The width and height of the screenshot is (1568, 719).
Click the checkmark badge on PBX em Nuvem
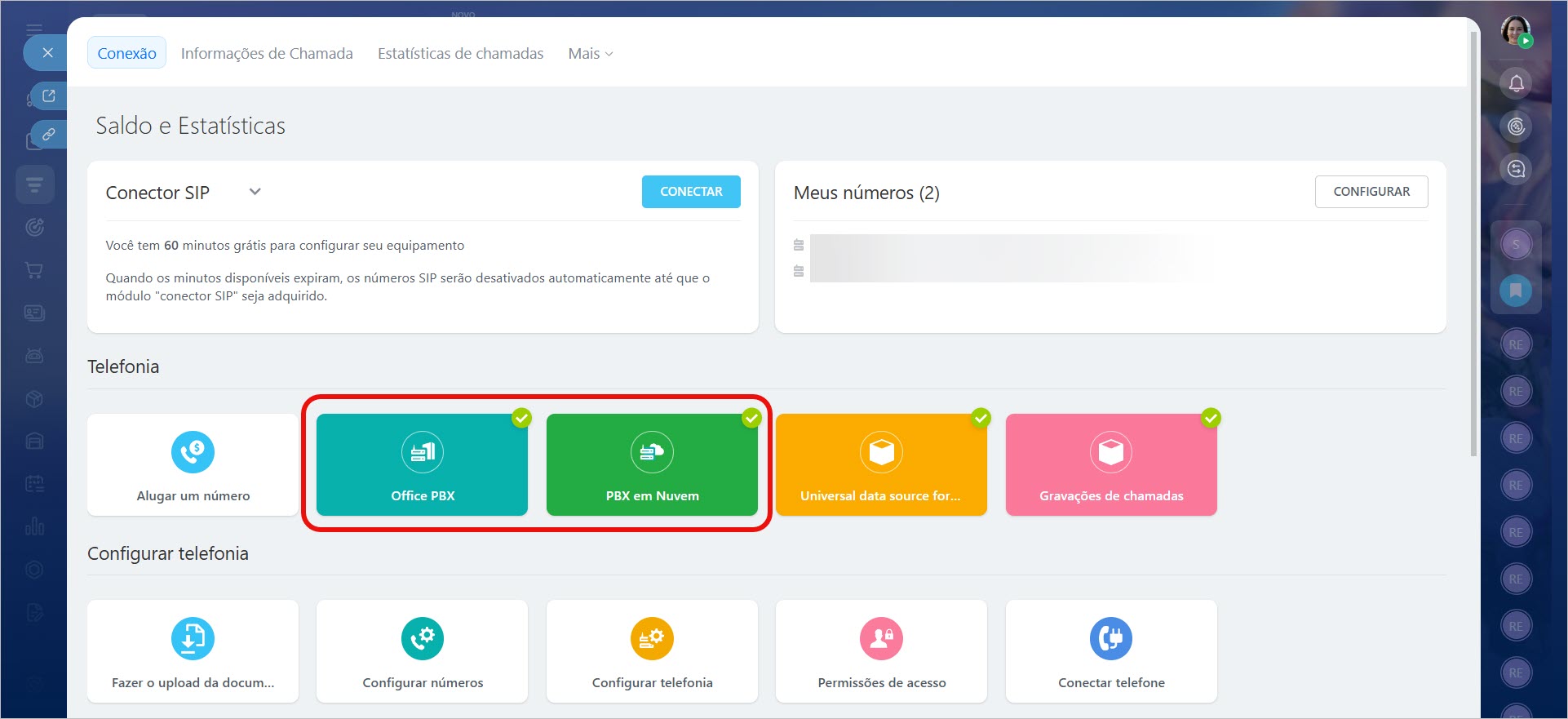click(x=751, y=418)
